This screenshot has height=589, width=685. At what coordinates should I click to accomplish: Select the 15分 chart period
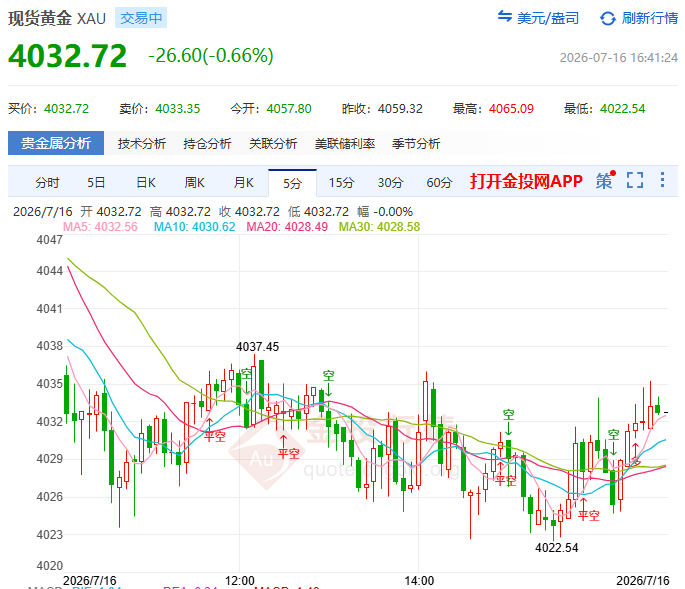tap(341, 182)
